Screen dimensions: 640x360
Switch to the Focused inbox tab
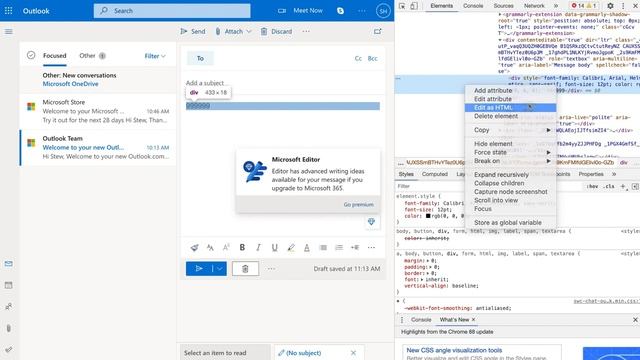(x=55, y=56)
